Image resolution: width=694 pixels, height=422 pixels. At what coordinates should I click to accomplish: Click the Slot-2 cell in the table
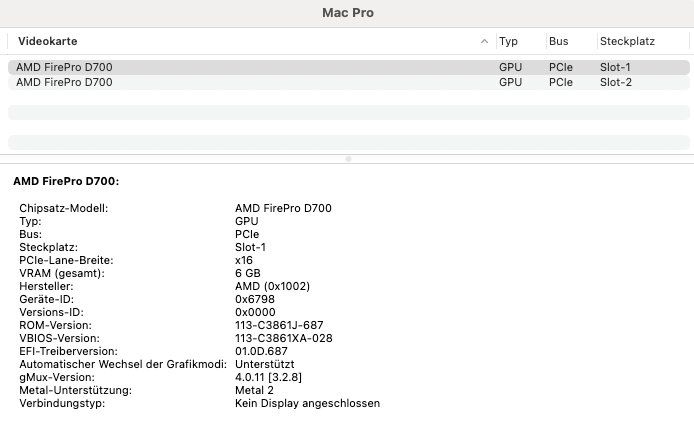[x=616, y=82]
